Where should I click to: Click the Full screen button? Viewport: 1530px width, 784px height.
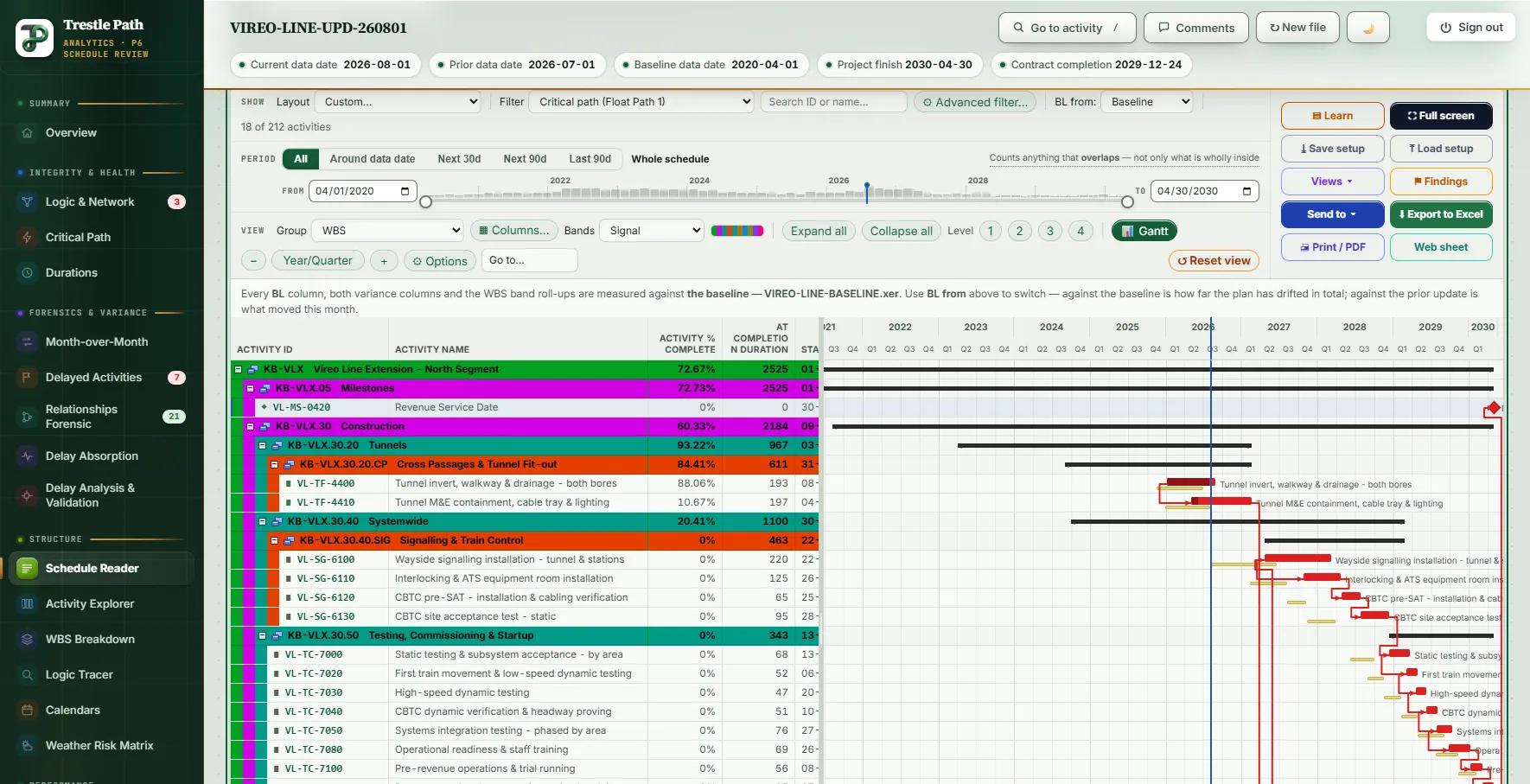(x=1441, y=116)
